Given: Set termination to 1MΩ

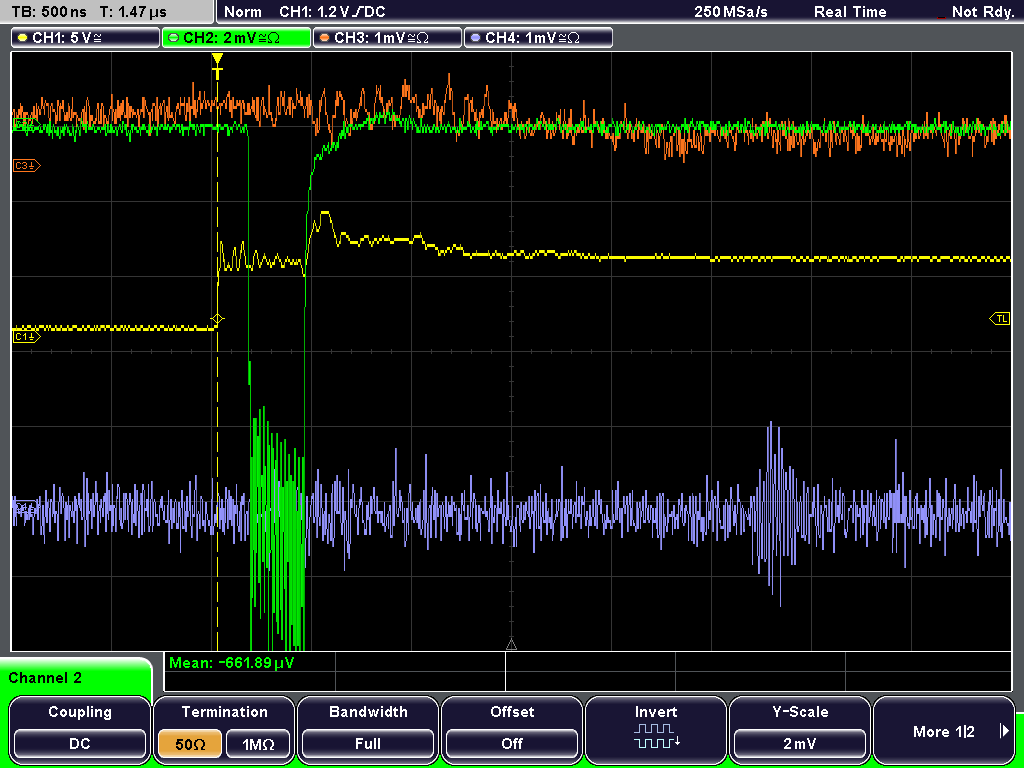Looking at the screenshot, I should (258, 744).
